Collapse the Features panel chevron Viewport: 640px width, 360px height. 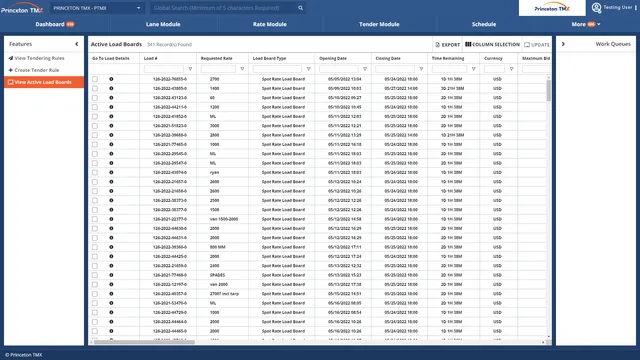(77, 44)
